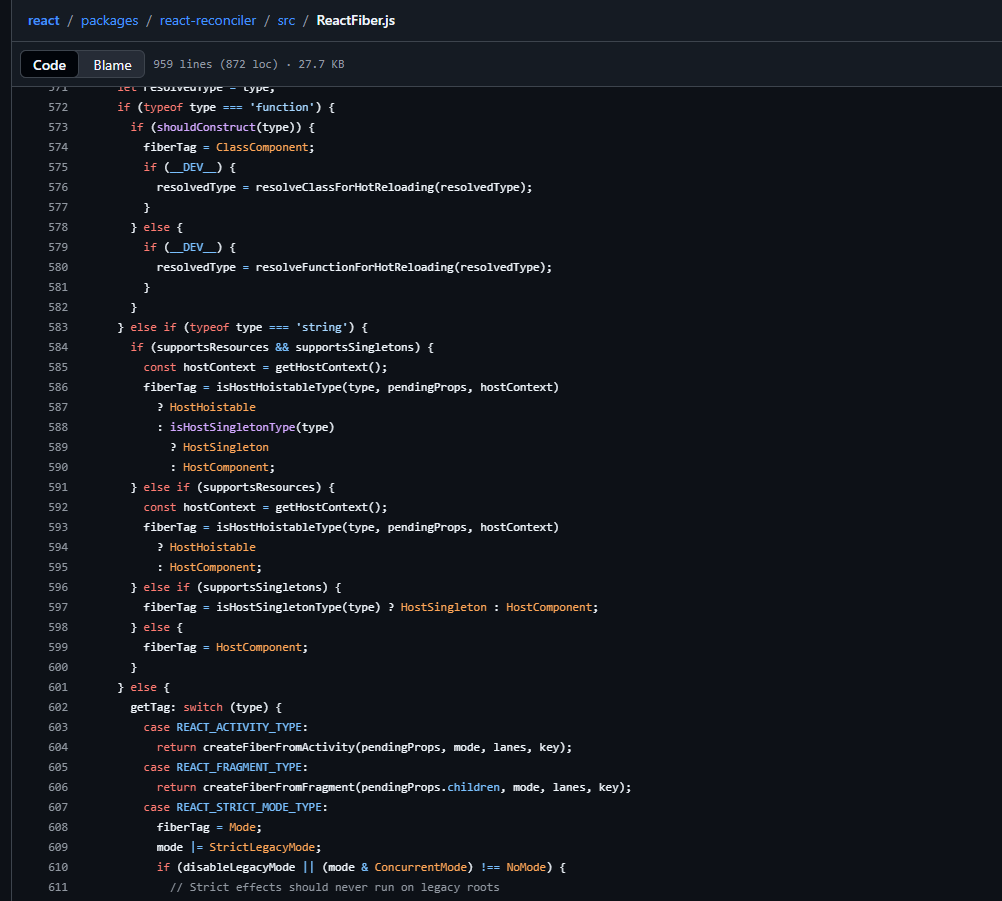Open the react repository breadcrumb link
1002x901 pixels.
coord(44,20)
